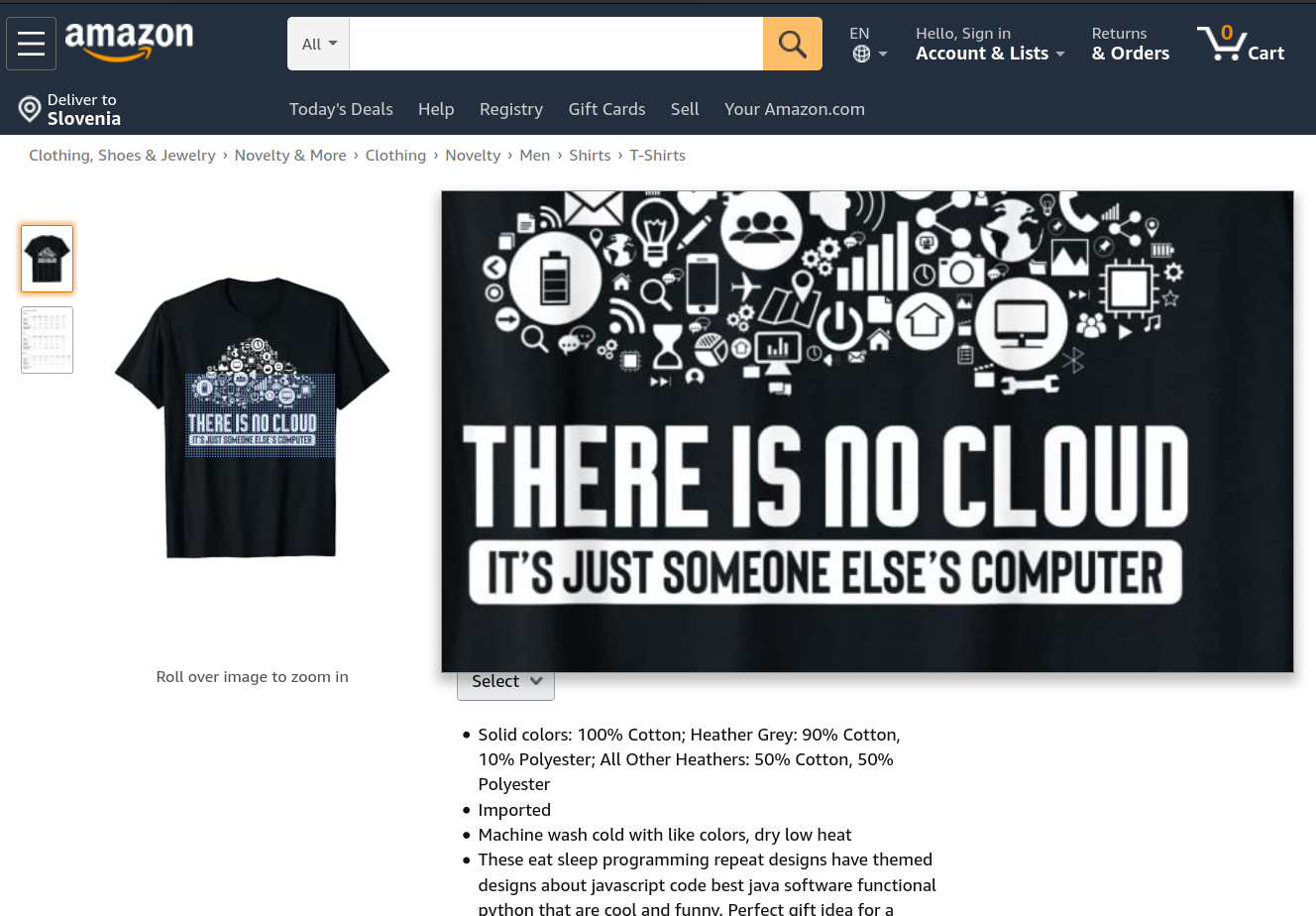
Task: Open the Registry navigation link
Action: coord(510,109)
